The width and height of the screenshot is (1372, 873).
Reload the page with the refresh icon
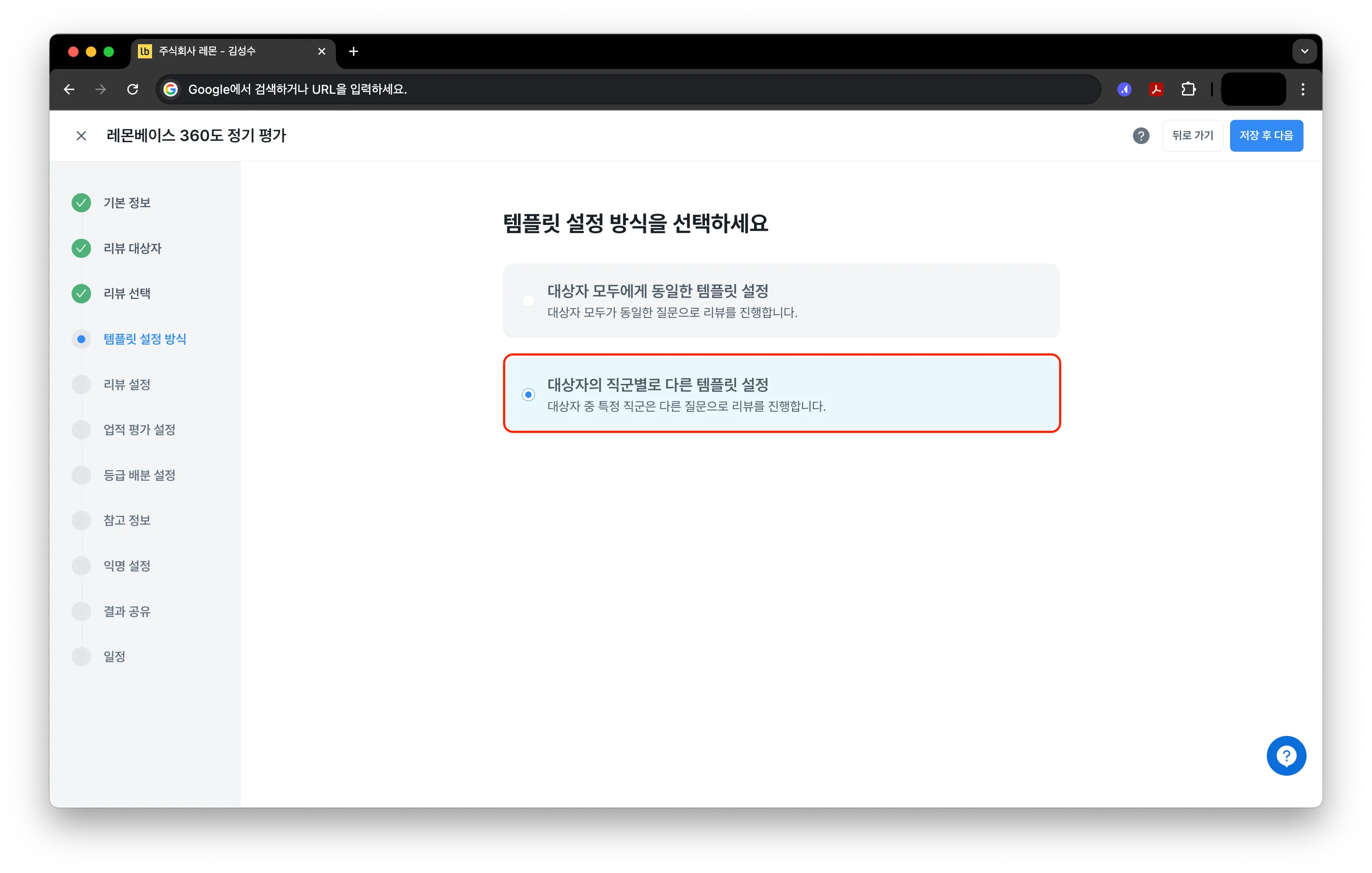[x=133, y=89]
